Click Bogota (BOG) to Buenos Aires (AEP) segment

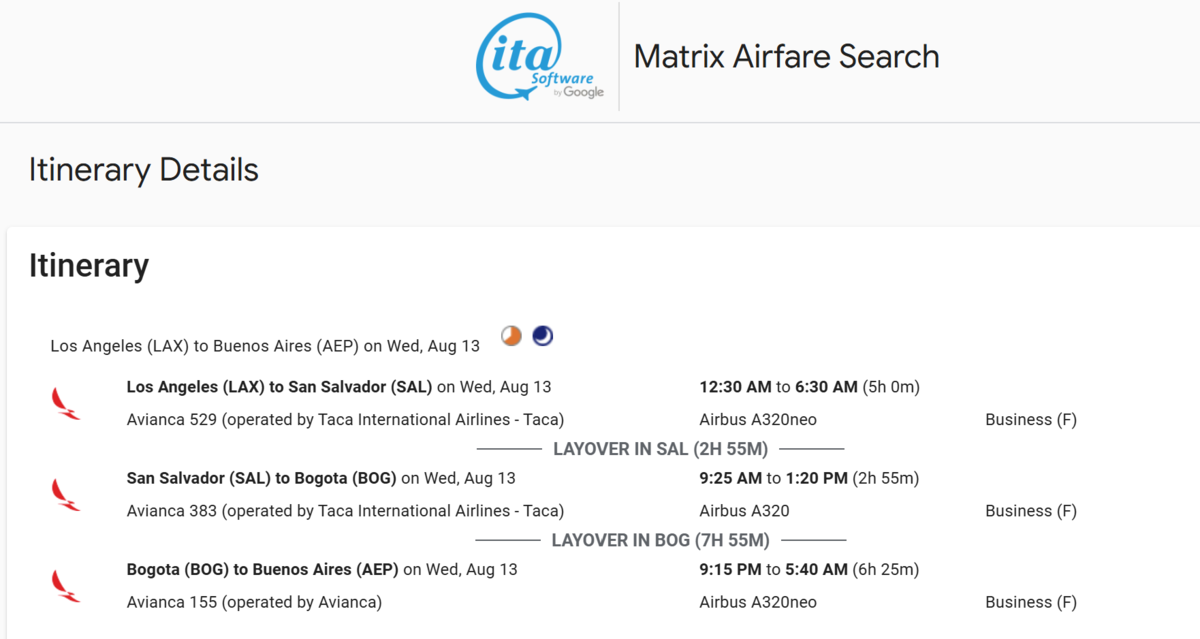click(x=322, y=569)
